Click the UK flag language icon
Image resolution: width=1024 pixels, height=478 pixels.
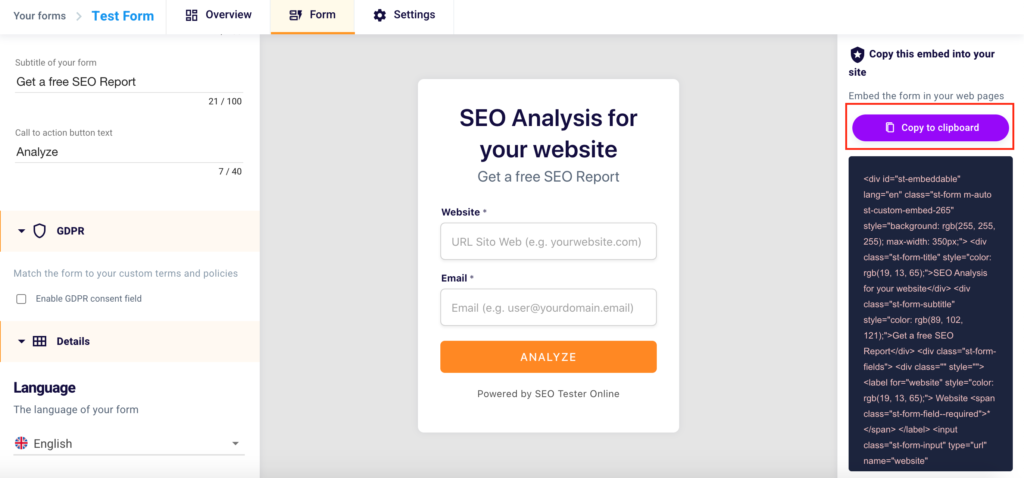(21, 443)
